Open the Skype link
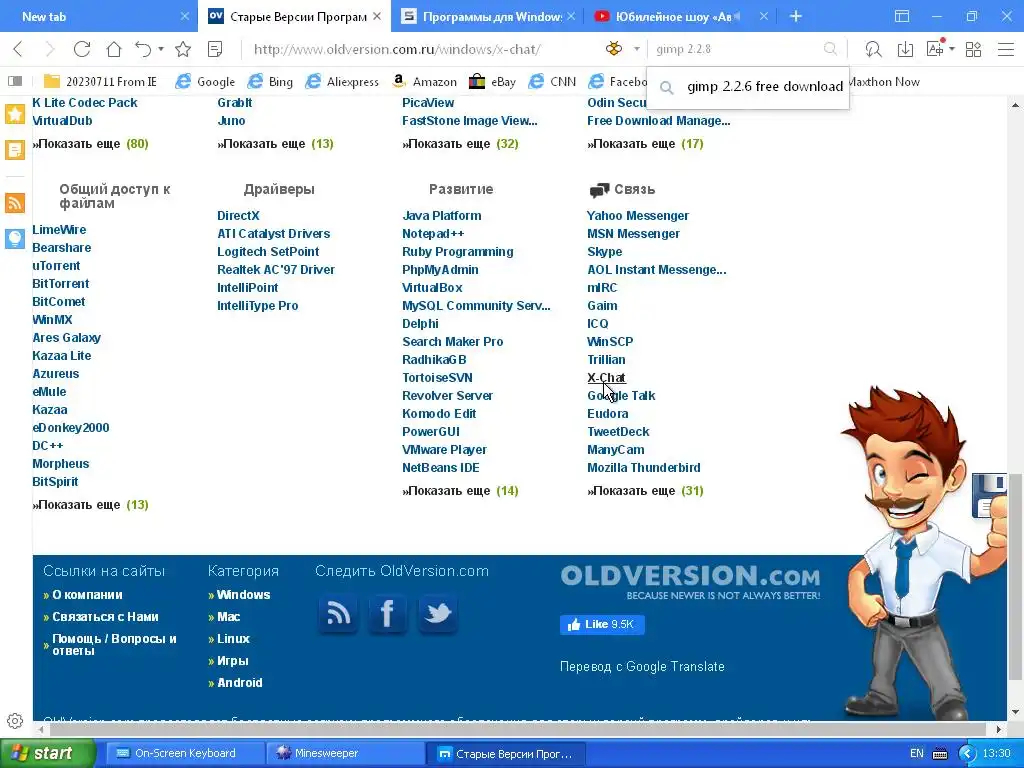The image size is (1024, 768). coord(604,252)
